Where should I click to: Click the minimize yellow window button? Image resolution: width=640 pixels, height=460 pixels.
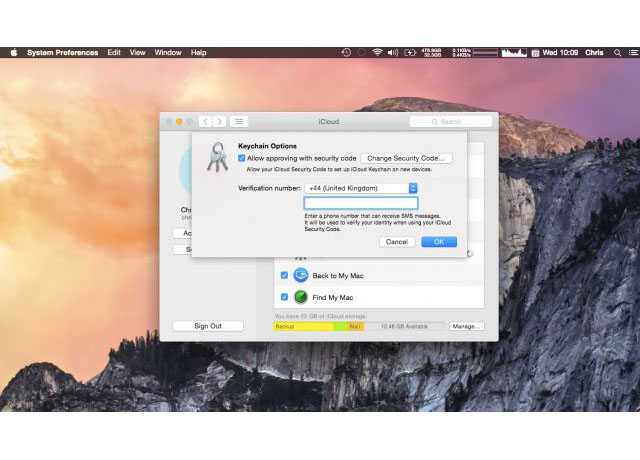coord(179,122)
